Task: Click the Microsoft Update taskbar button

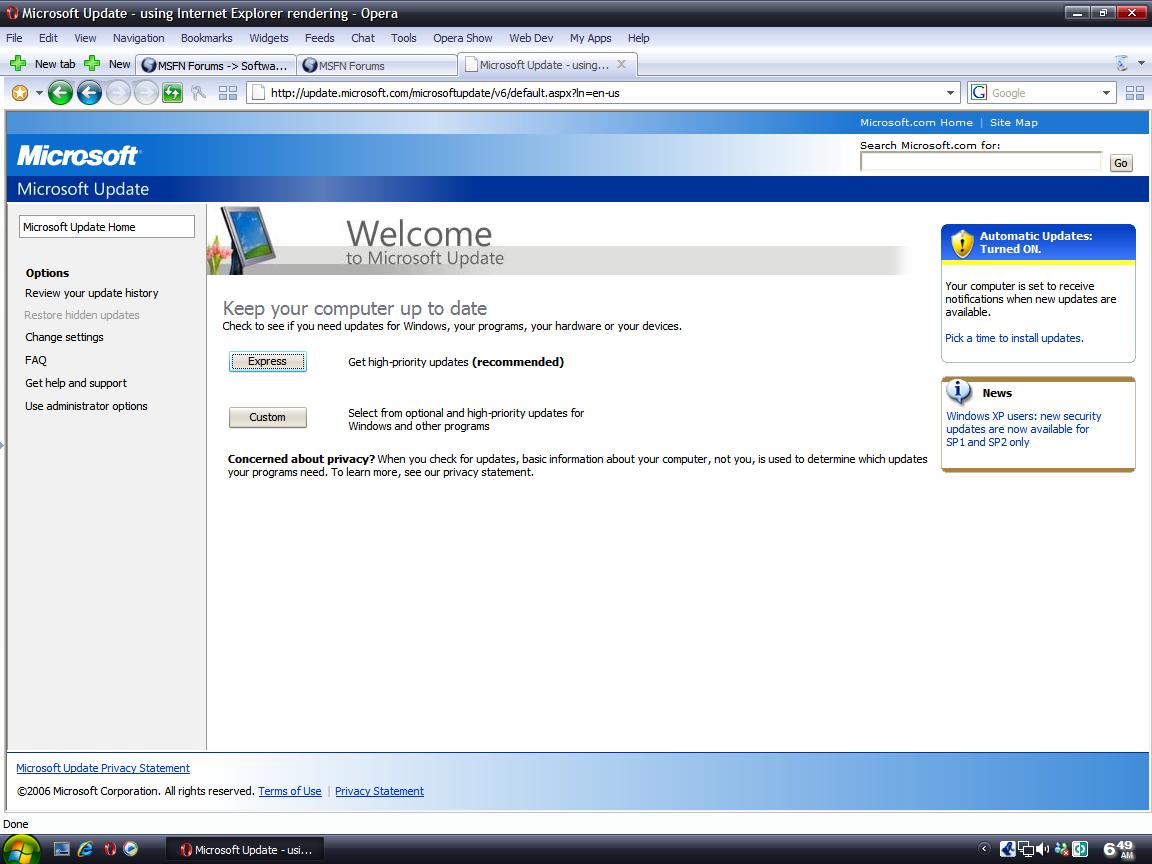Action: (x=247, y=850)
